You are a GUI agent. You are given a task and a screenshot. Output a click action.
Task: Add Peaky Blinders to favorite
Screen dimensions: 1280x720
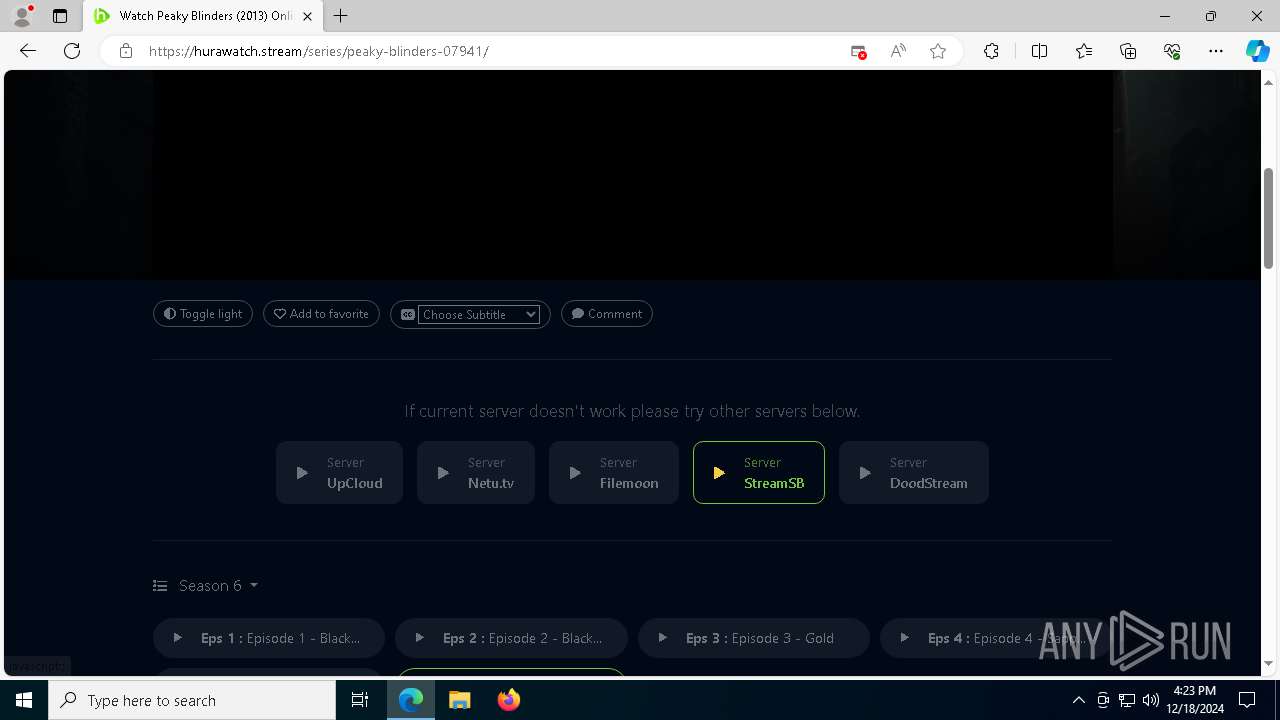321,314
